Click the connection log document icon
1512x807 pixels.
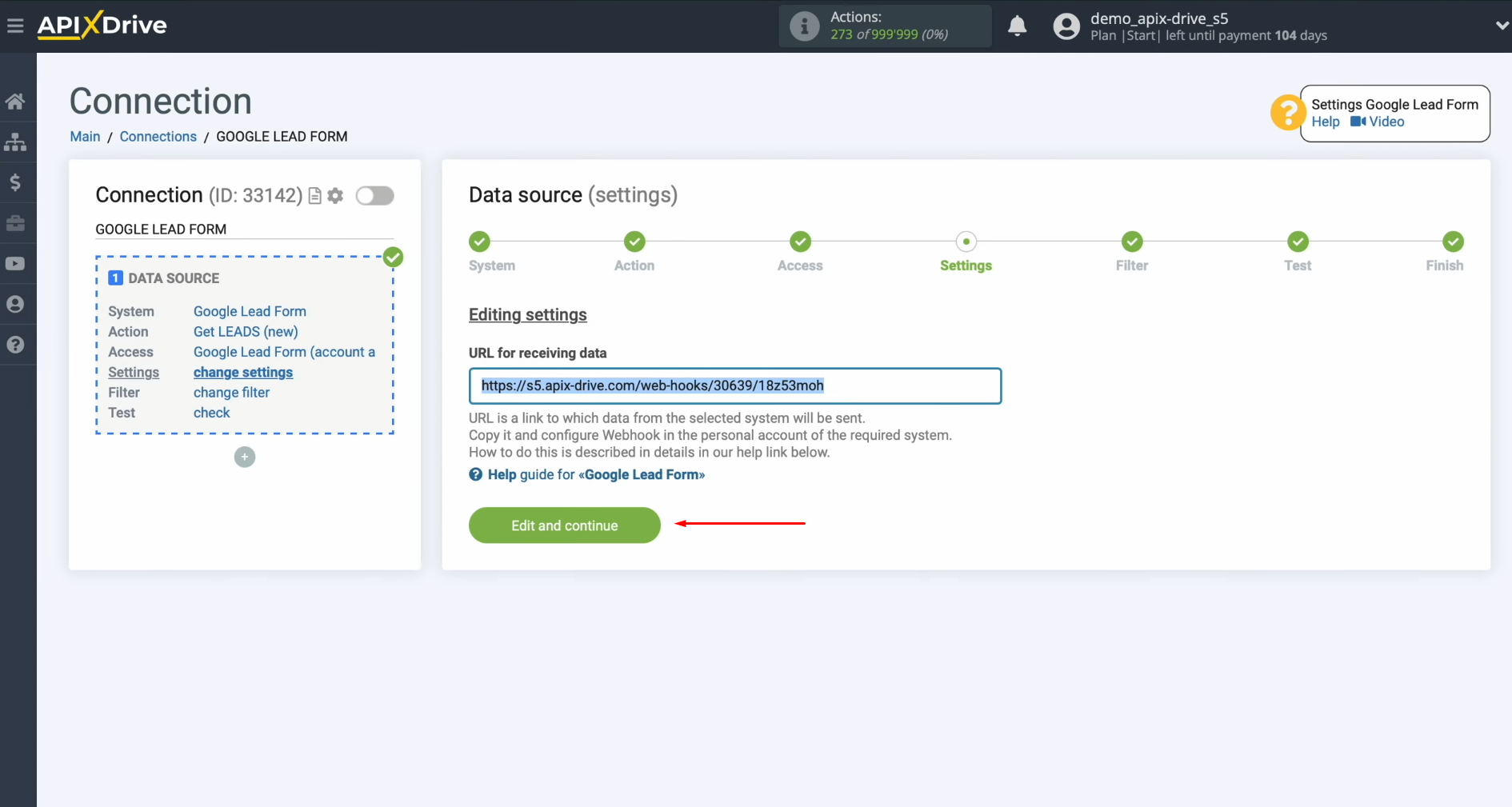pyautogui.click(x=314, y=195)
